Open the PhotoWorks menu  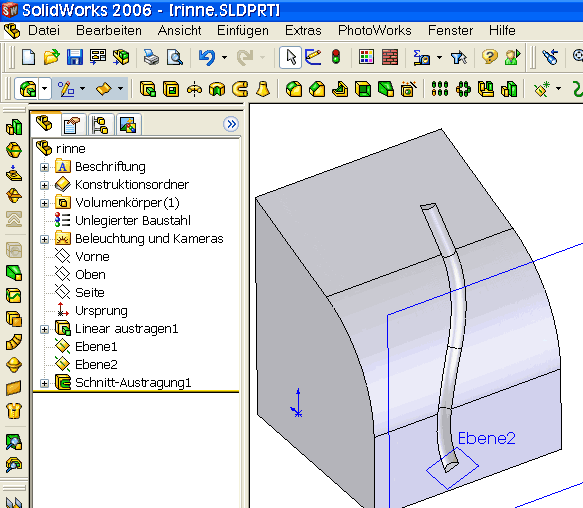click(374, 30)
